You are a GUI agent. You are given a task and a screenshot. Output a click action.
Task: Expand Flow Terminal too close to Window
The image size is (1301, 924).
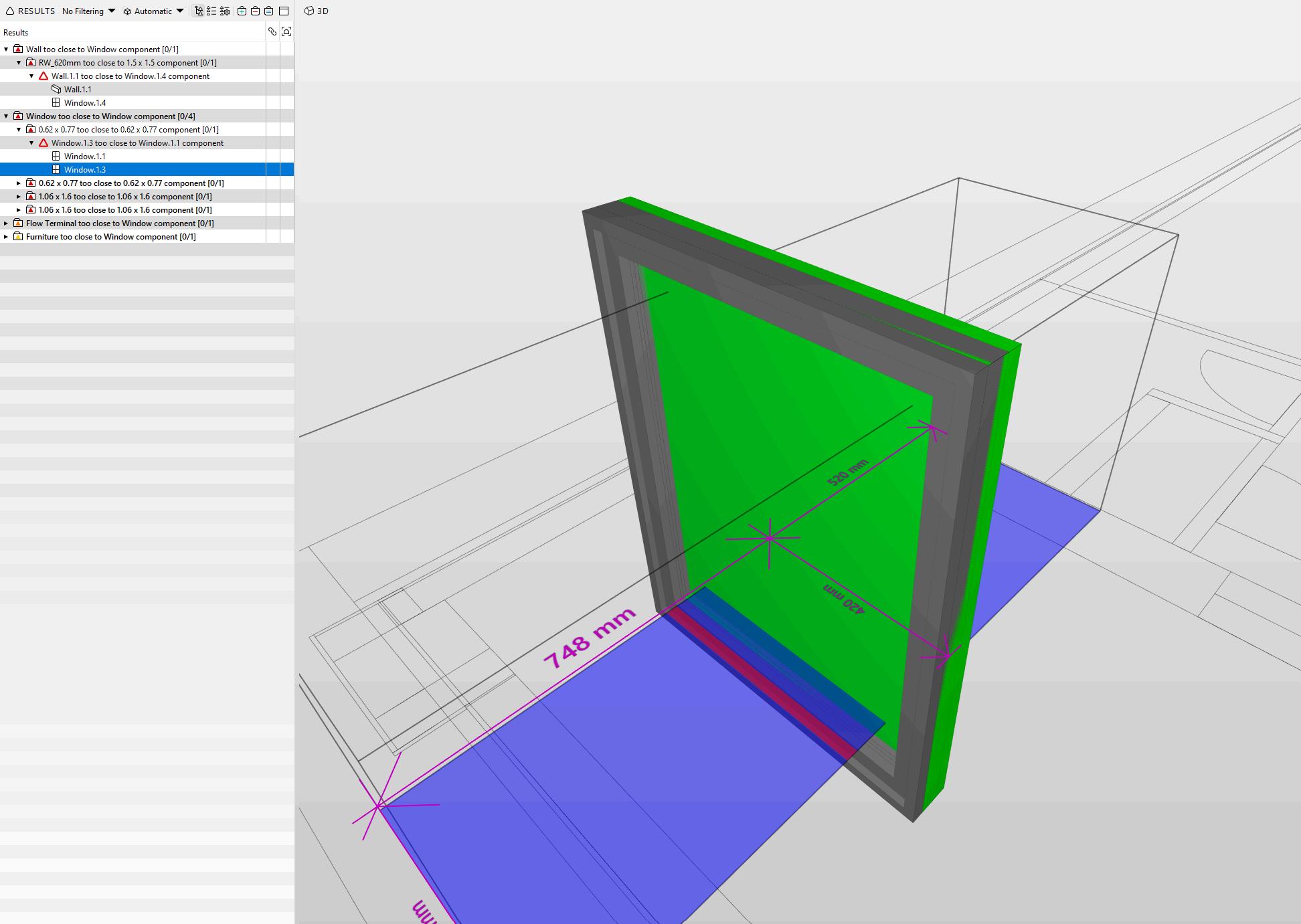click(6, 223)
